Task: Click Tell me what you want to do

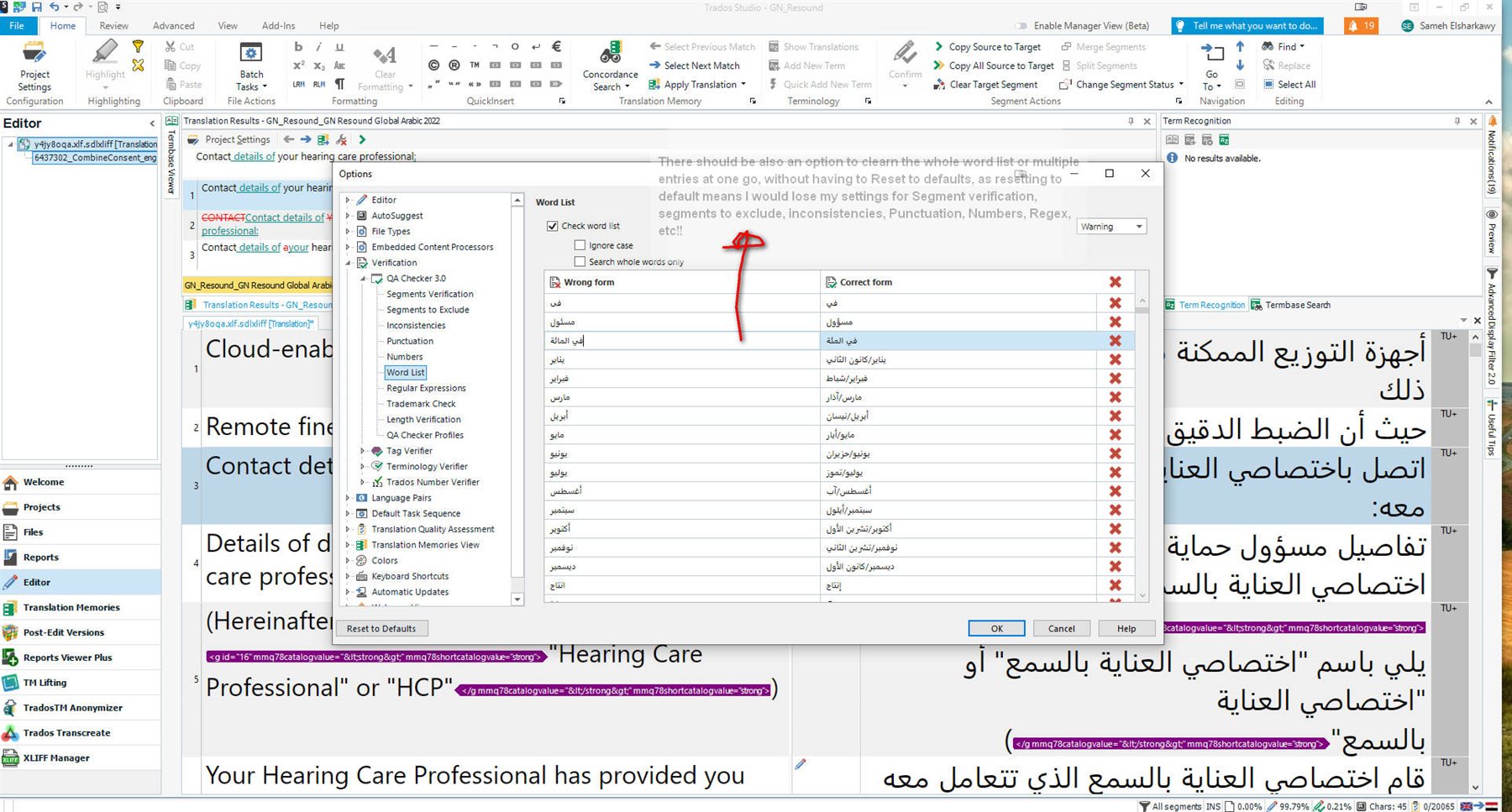Action: click(x=1247, y=26)
